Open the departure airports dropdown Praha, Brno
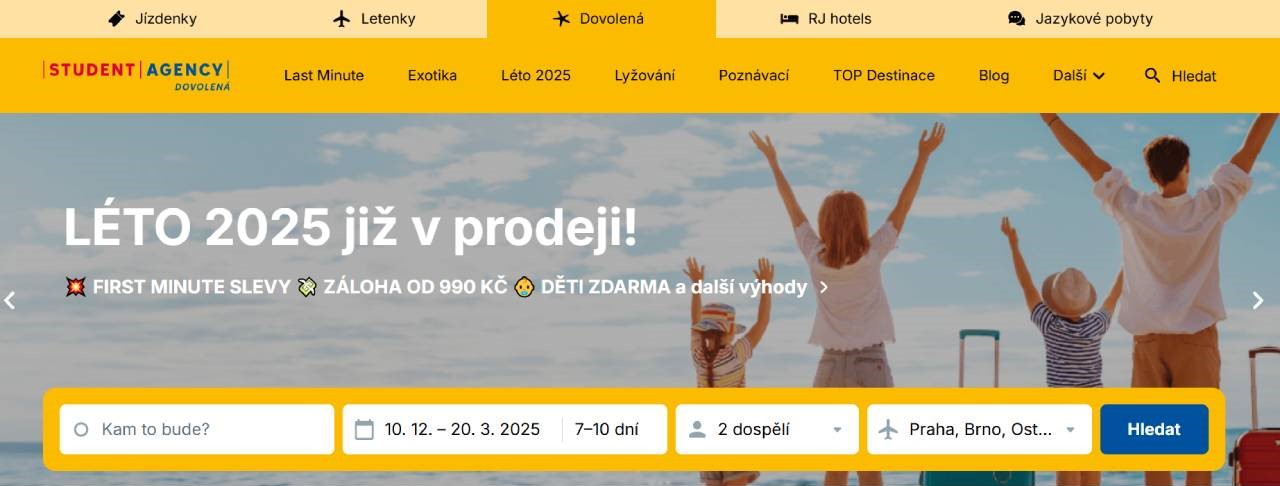Screen dimensions: 1280x486 click(x=979, y=429)
